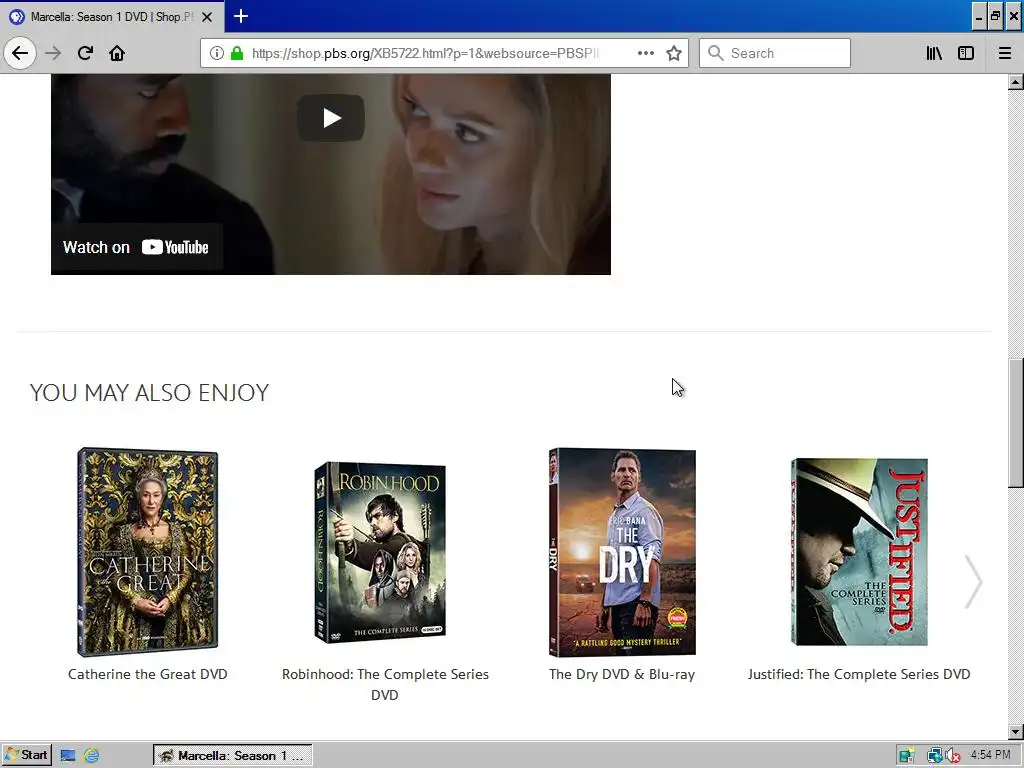Open a new browser tab
This screenshot has height=768, width=1024.
point(241,16)
